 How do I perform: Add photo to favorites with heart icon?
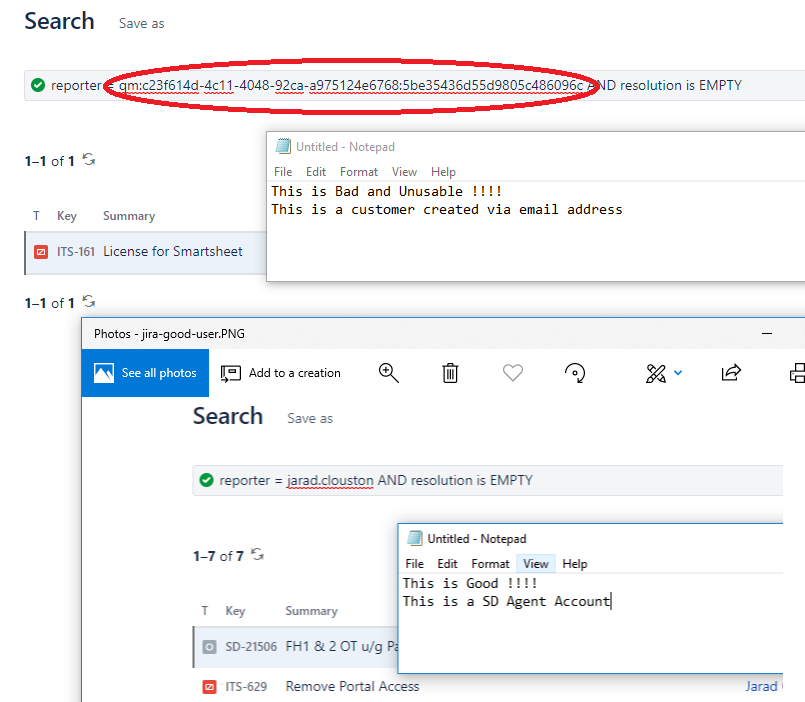(x=512, y=372)
